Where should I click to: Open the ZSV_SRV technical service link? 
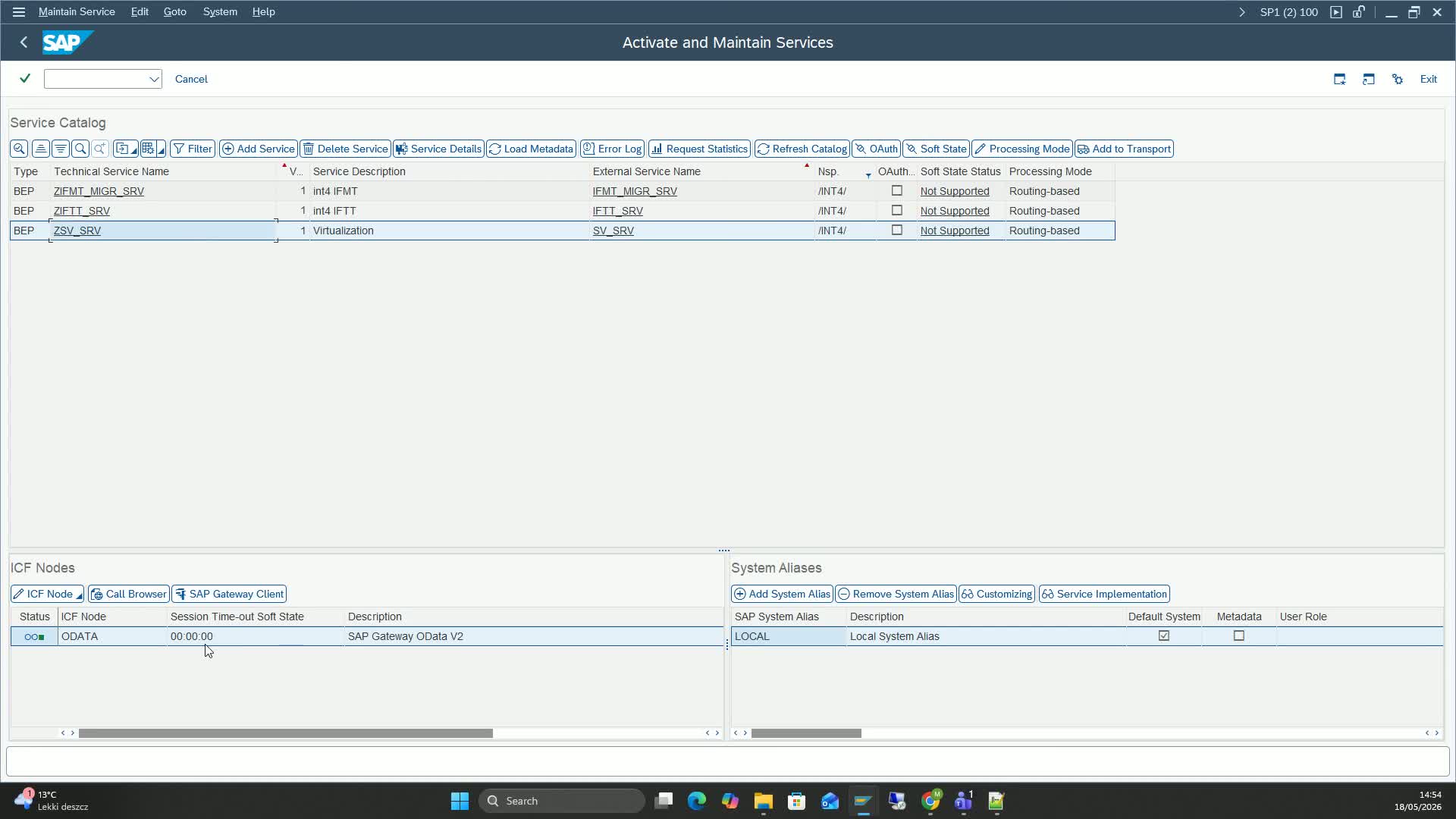tap(77, 231)
